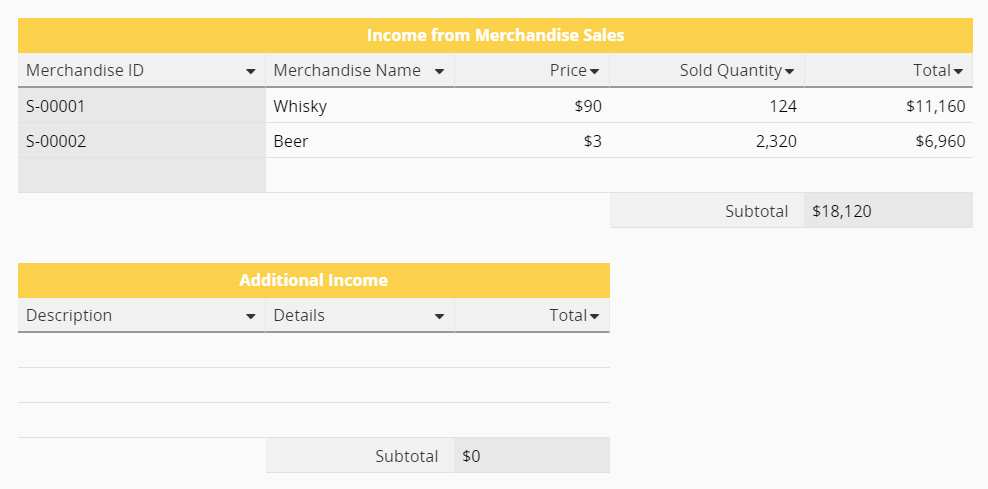This screenshot has height=489, width=988.
Task: Expand the Details column filter arrow
Action: (439, 317)
